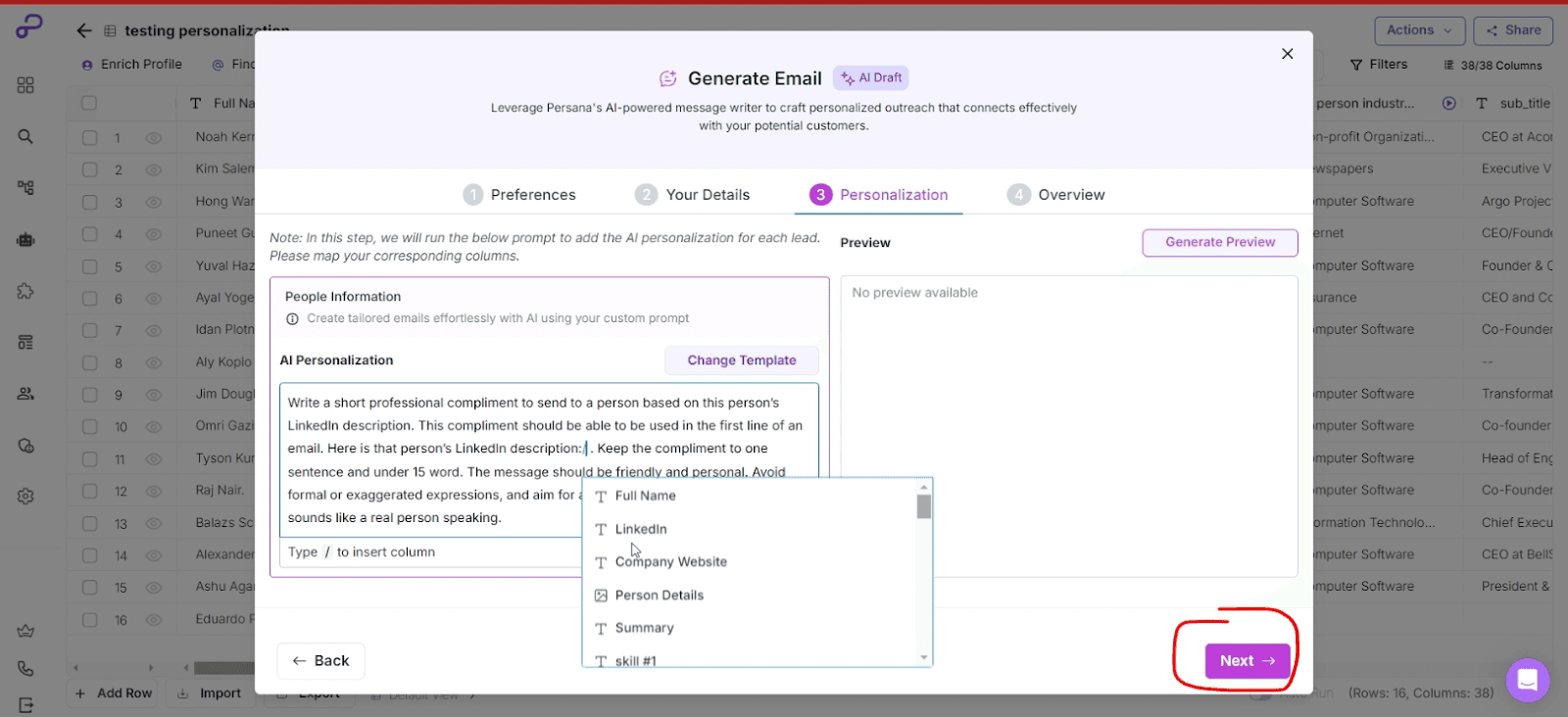Toggle the eye icon on row 7
1568x717 pixels.
pyautogui.click(x=154, y=331)
